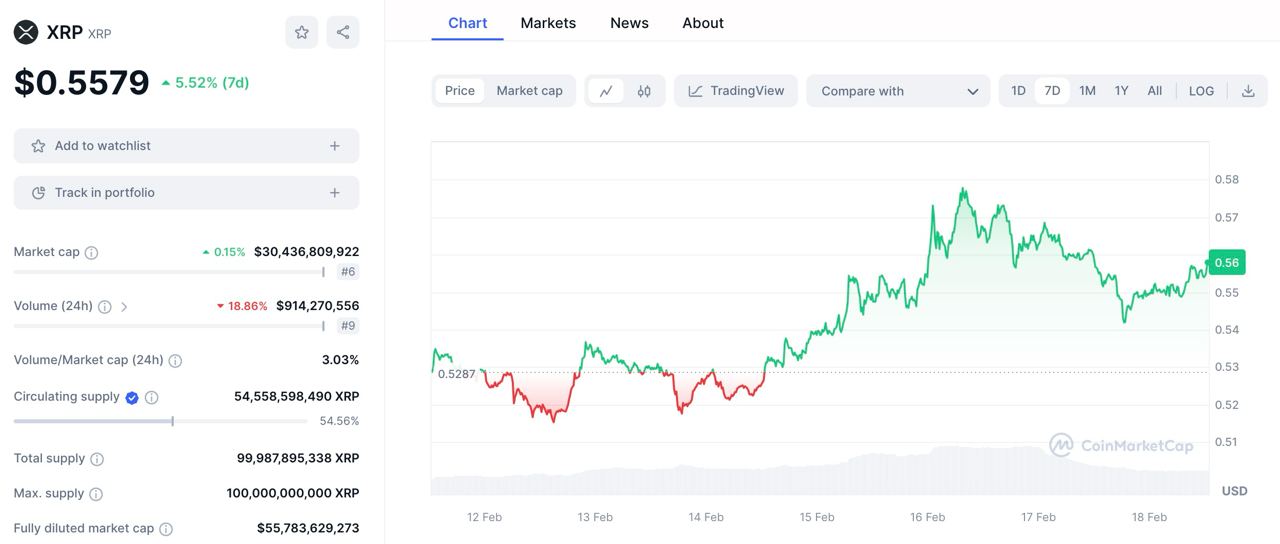Click 54,558,598,490 XRP supply value
1280x544 pixels.
click(296, 397)
